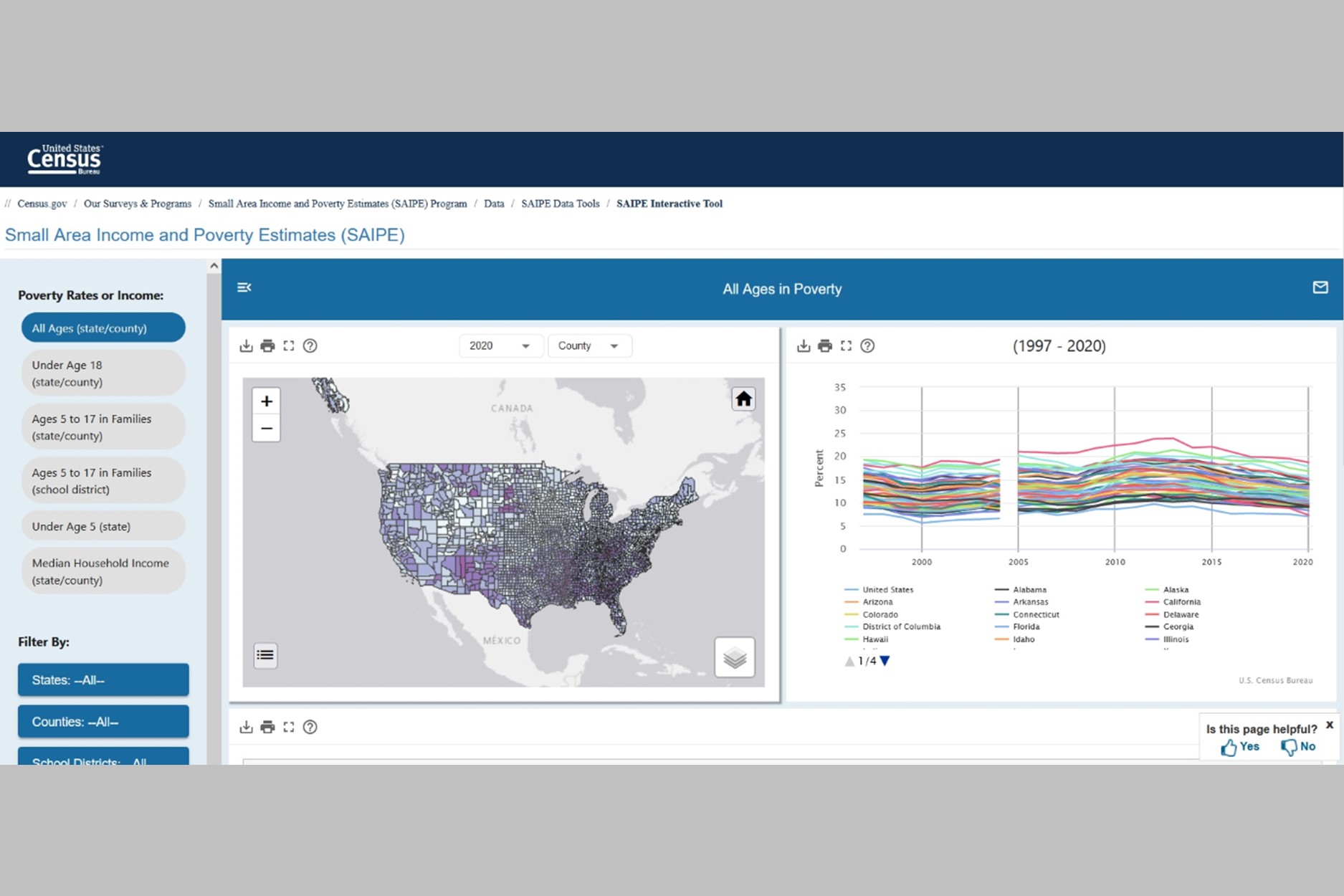Open the map layers basemap button
This screenshot has height=896, width=1344.
tap(735, 657)
